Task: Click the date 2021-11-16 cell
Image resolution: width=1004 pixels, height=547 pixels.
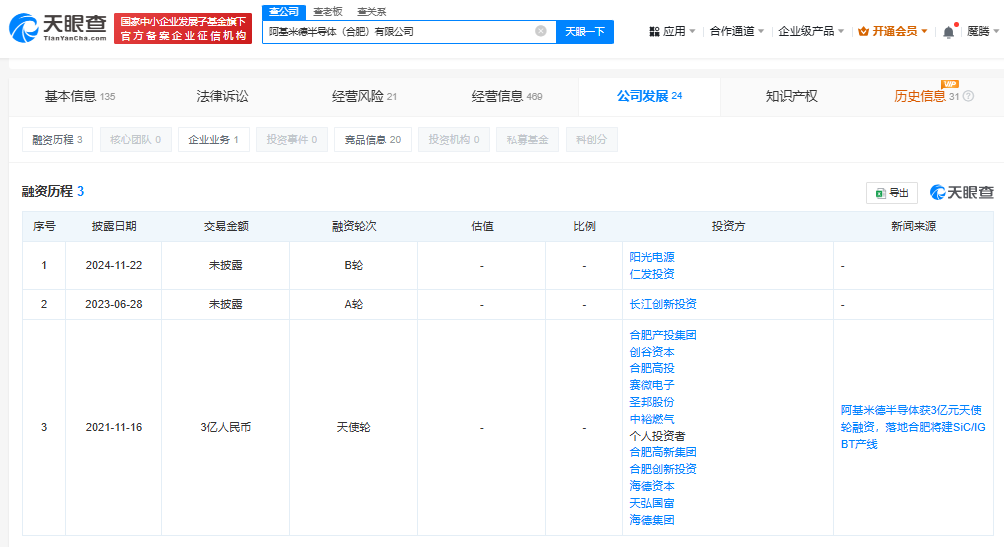Action: tap(114, 427)
